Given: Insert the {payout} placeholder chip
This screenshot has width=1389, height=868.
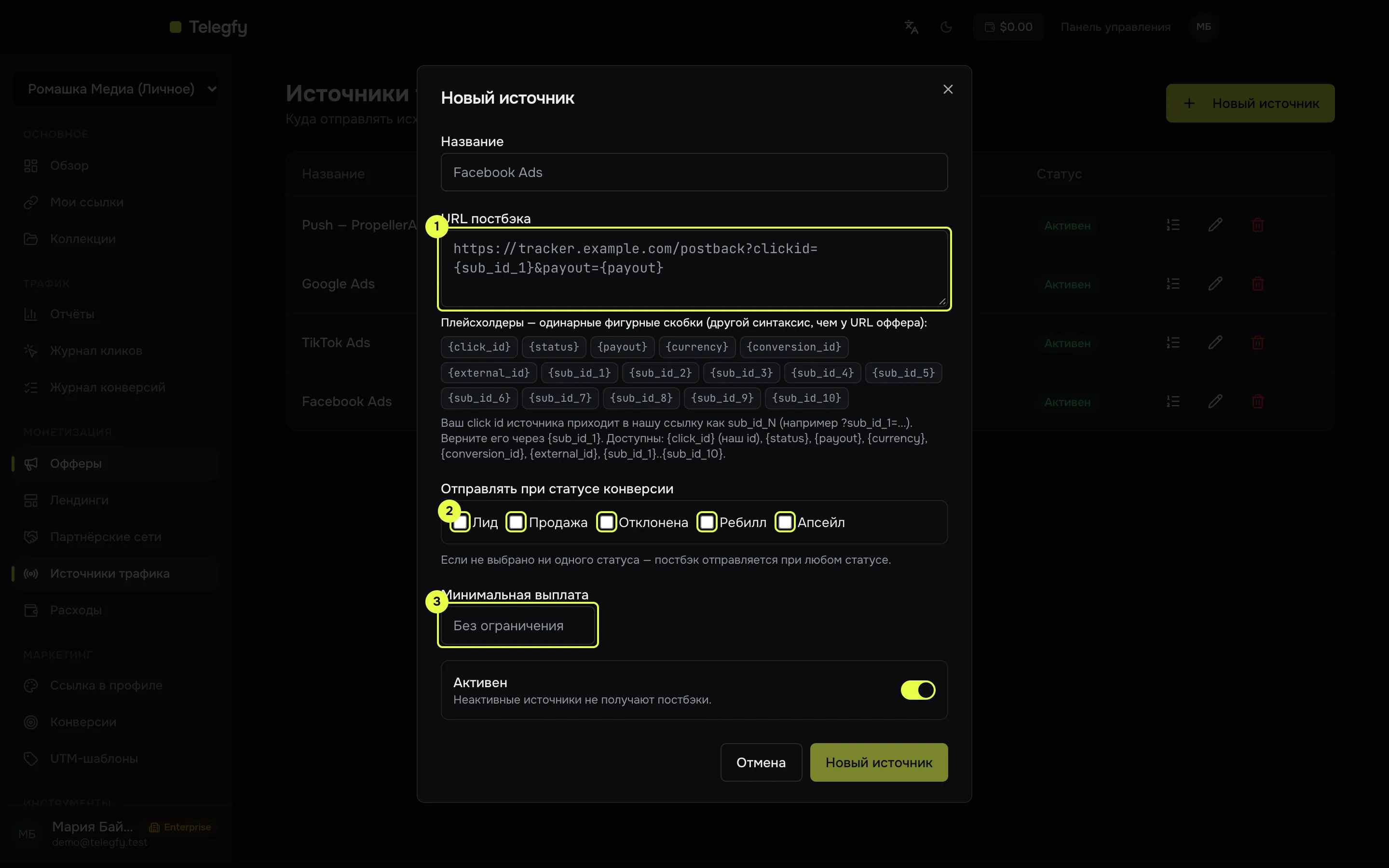Looking at the screenshot, I should [622, 347].
